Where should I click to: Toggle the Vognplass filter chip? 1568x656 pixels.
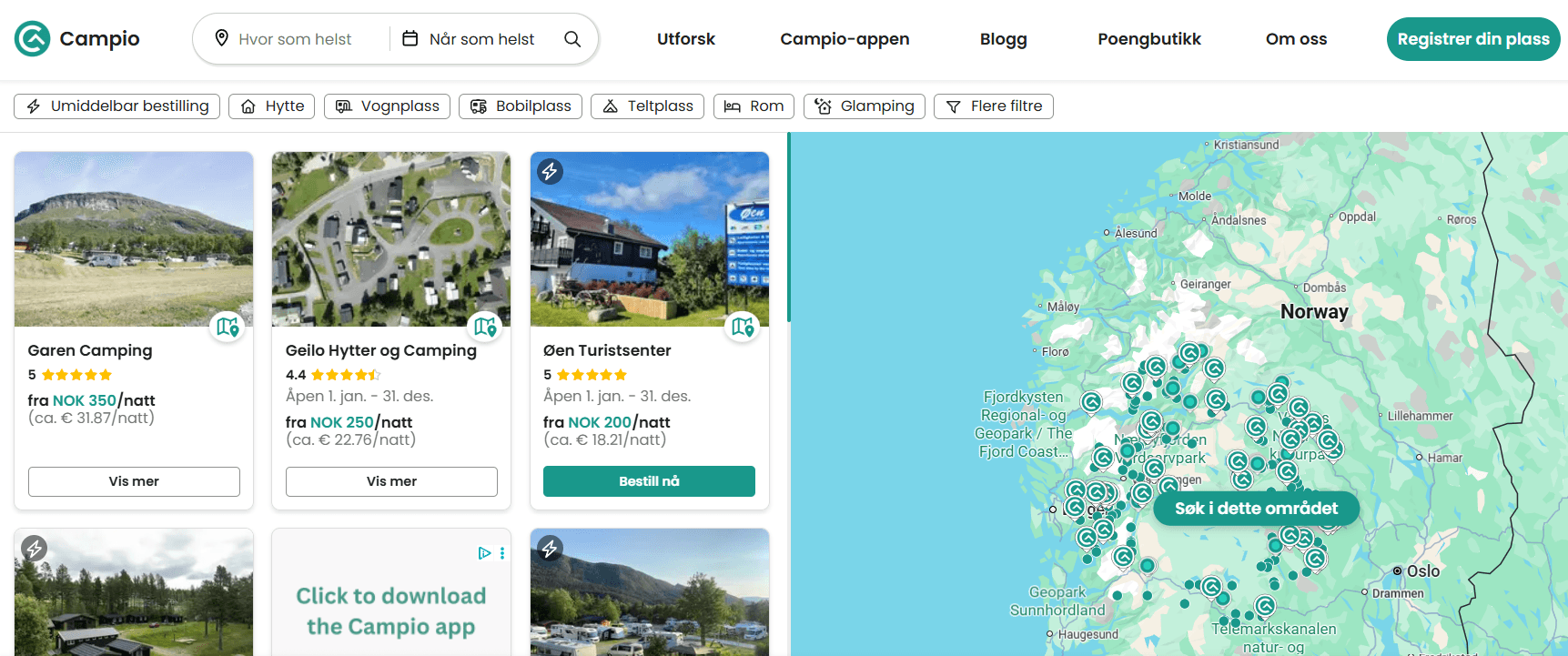[387, 106]
